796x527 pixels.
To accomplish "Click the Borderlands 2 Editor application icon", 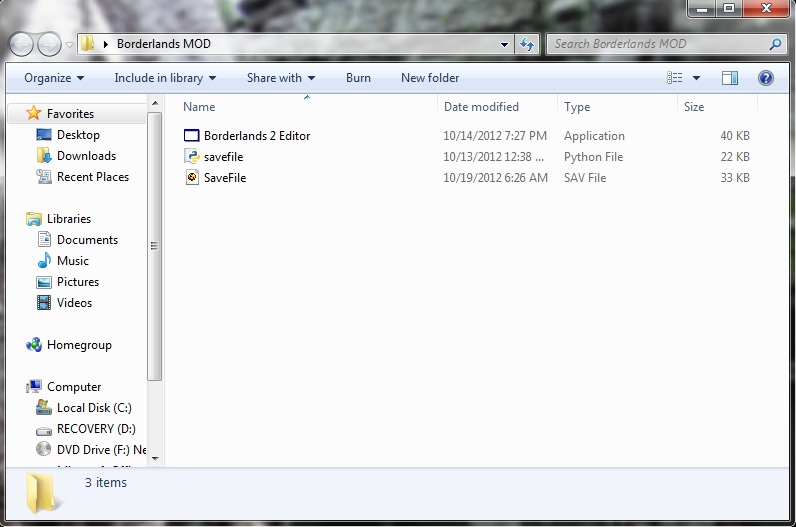I will pos(193,136).
